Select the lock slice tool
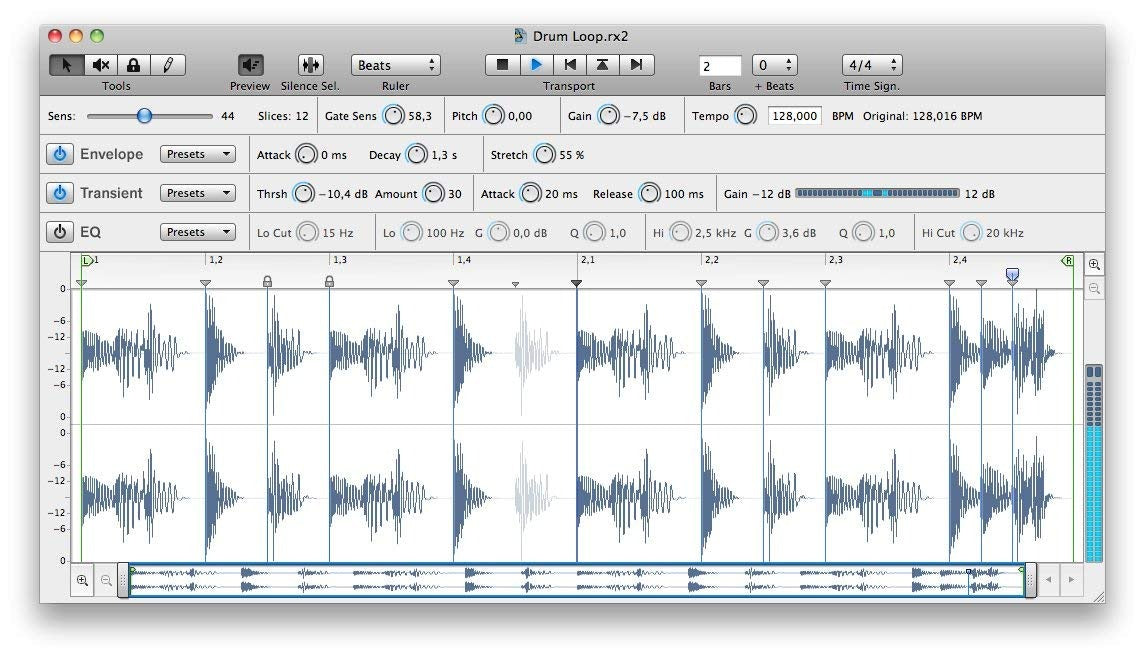This screenshot has width=1145, height=658. (x=133, y=65)
